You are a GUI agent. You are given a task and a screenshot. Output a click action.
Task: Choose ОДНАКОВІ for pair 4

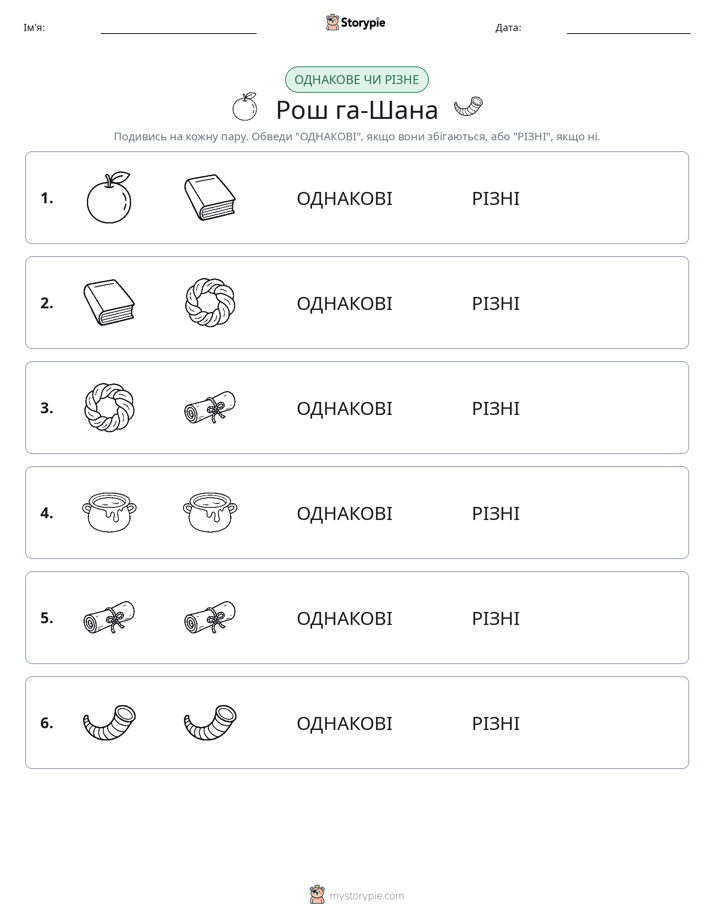click(344, 513)
